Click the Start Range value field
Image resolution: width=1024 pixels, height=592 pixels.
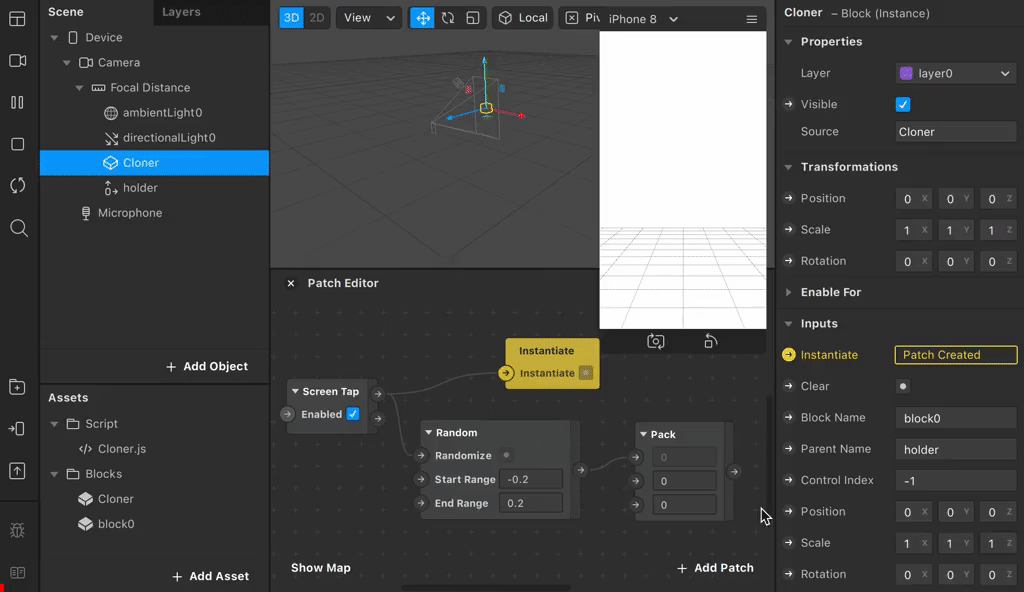[530, 479]
